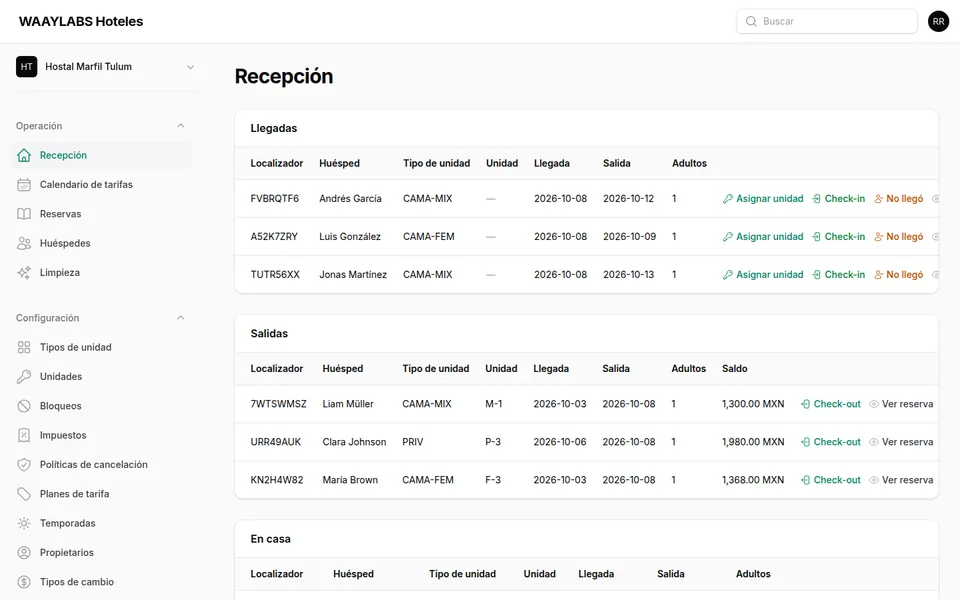Click the Calendario de tarifas calendar icon

pos(24,185)
